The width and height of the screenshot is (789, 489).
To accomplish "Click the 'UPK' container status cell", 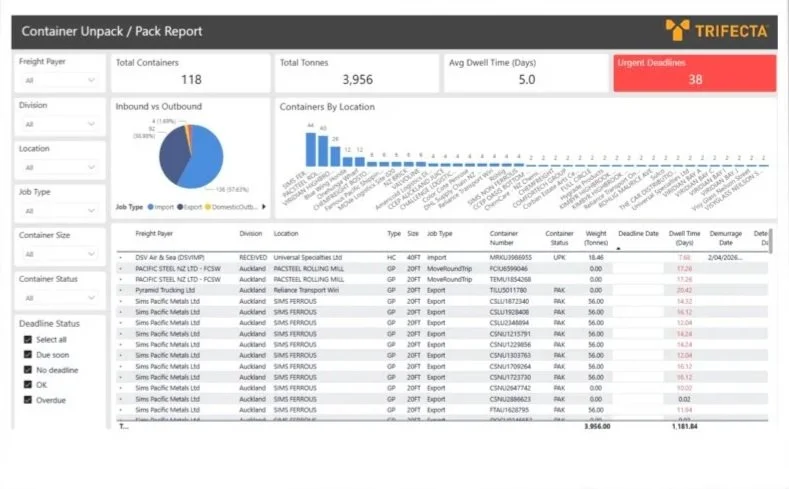I will click(x=559, y=258).
